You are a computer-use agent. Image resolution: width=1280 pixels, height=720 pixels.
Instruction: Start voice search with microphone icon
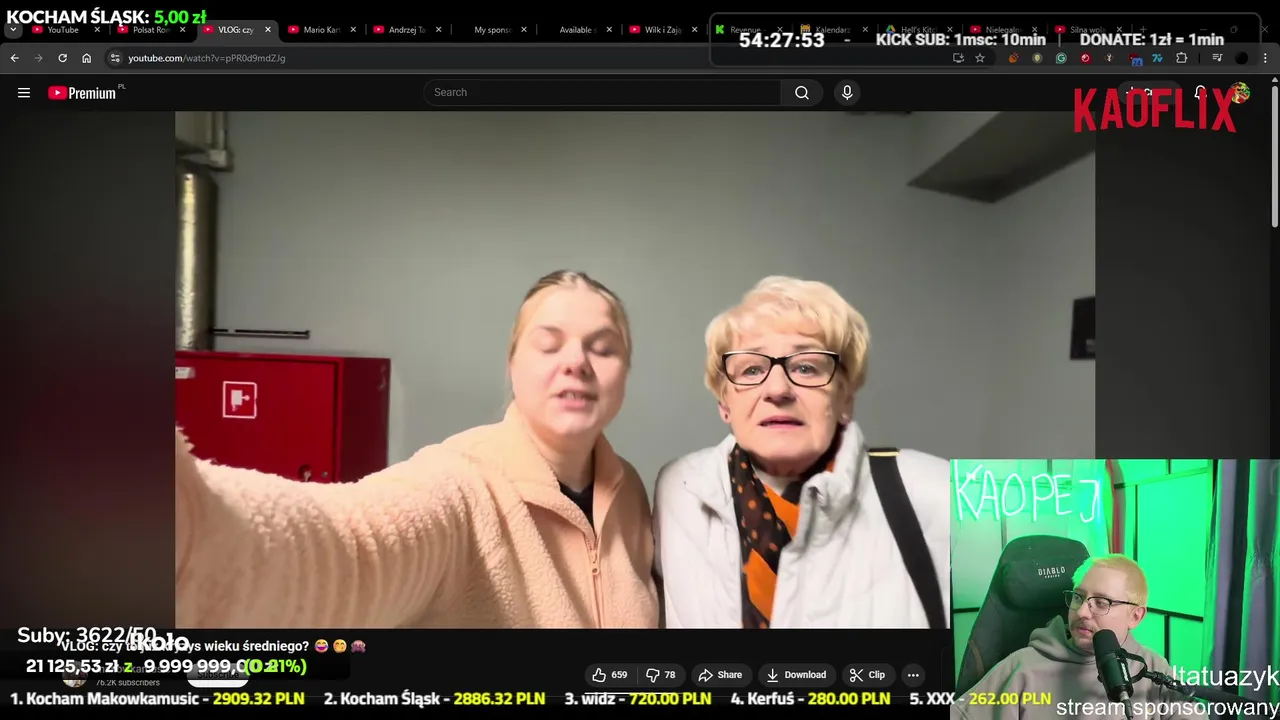[847, 92]
